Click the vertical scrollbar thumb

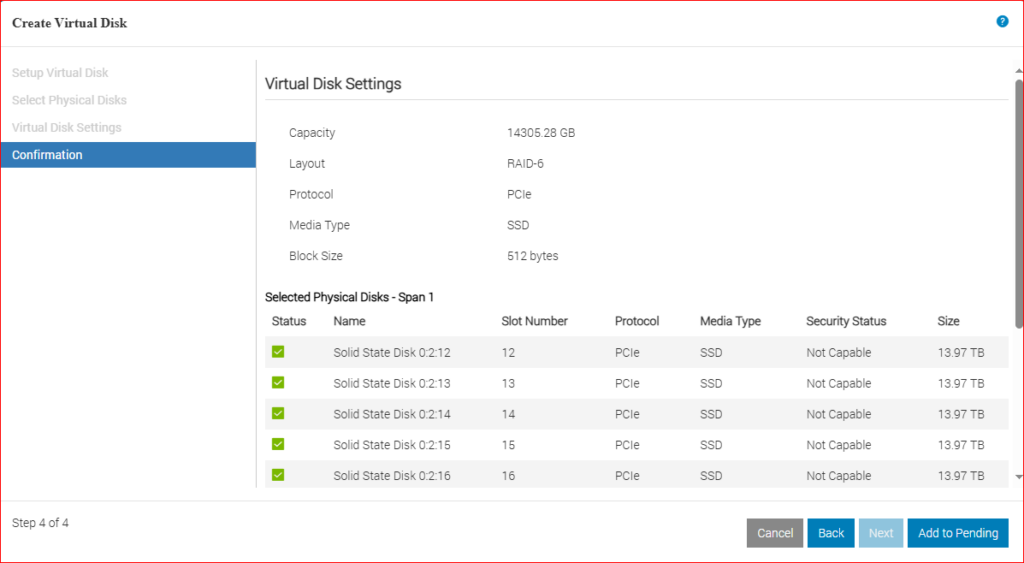(1019, 200)
